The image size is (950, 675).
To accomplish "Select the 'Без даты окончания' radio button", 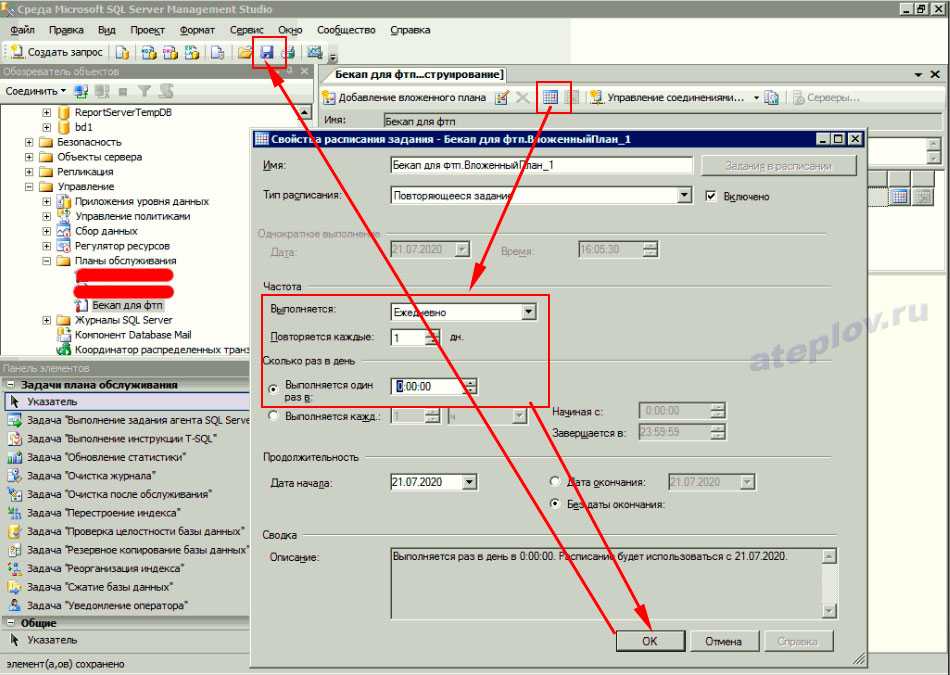I will [555, 504].
